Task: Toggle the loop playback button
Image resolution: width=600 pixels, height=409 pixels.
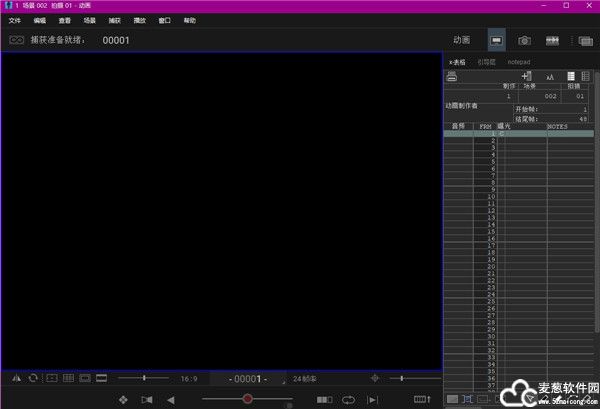Action: tap(349, 399)
